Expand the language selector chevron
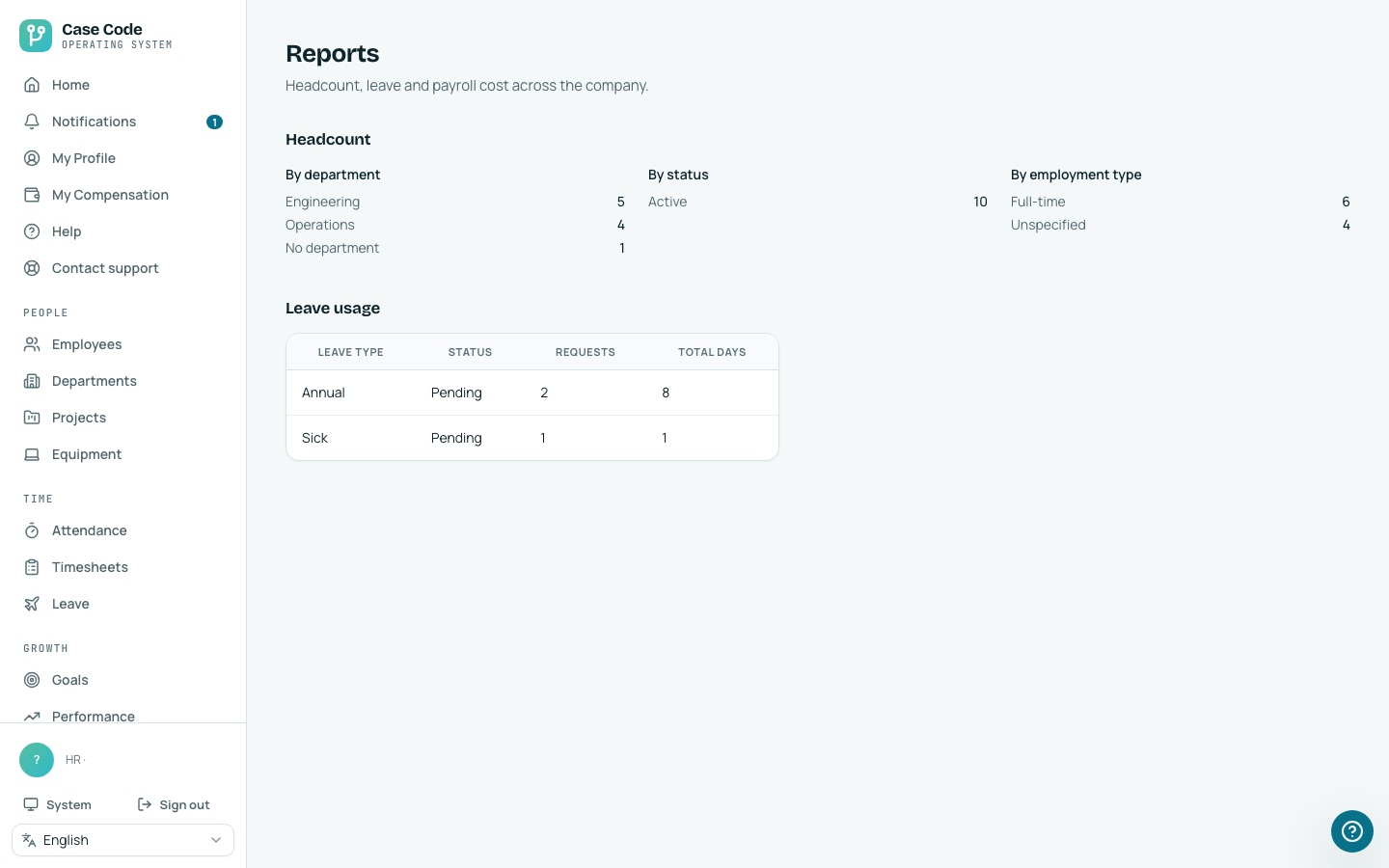This screenshot has width=1389, height=868. [216, 840]
